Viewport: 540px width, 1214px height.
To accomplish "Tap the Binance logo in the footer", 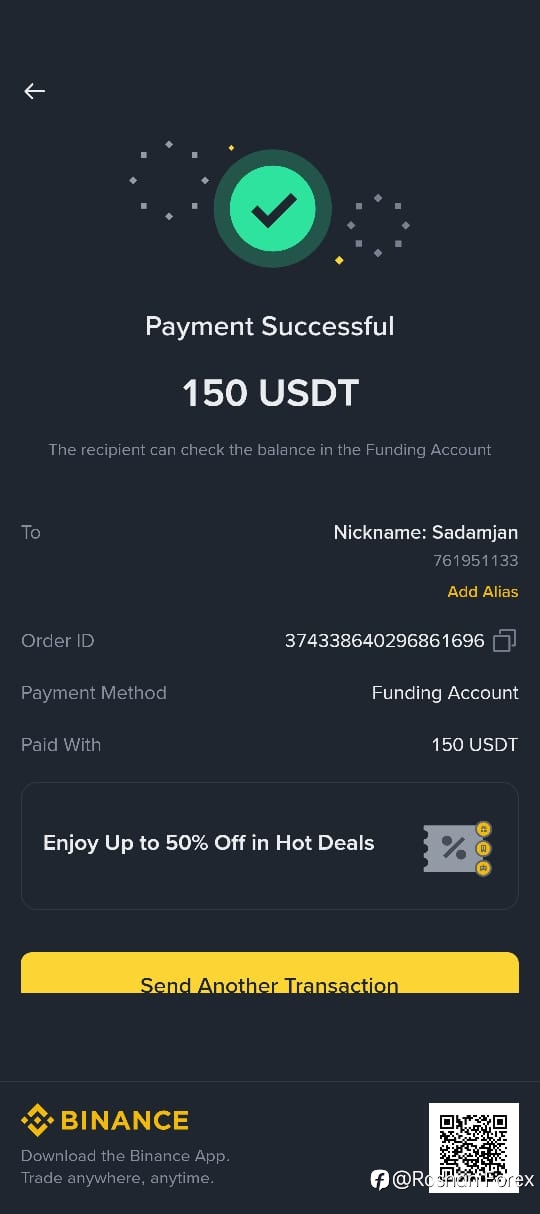I will (x=105, y=1120).
